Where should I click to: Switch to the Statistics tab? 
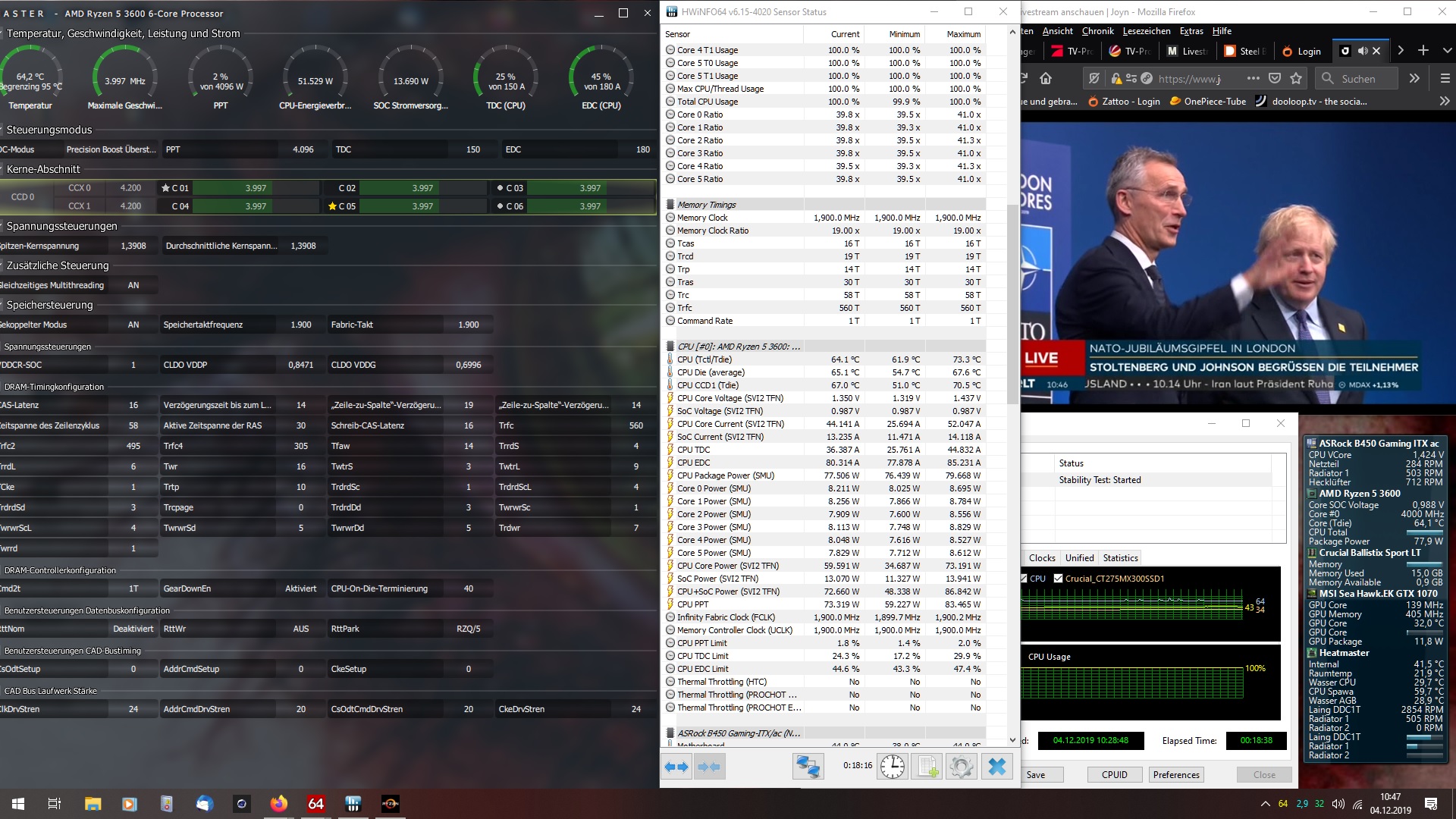click(1120, 558)
